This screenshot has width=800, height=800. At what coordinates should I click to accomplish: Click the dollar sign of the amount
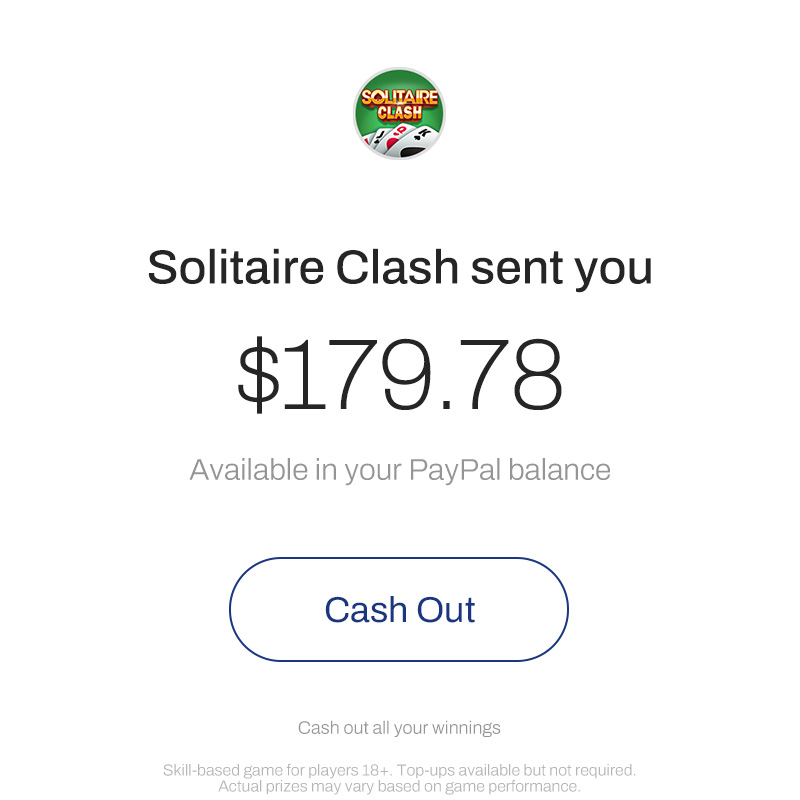[x=258, y=377]
